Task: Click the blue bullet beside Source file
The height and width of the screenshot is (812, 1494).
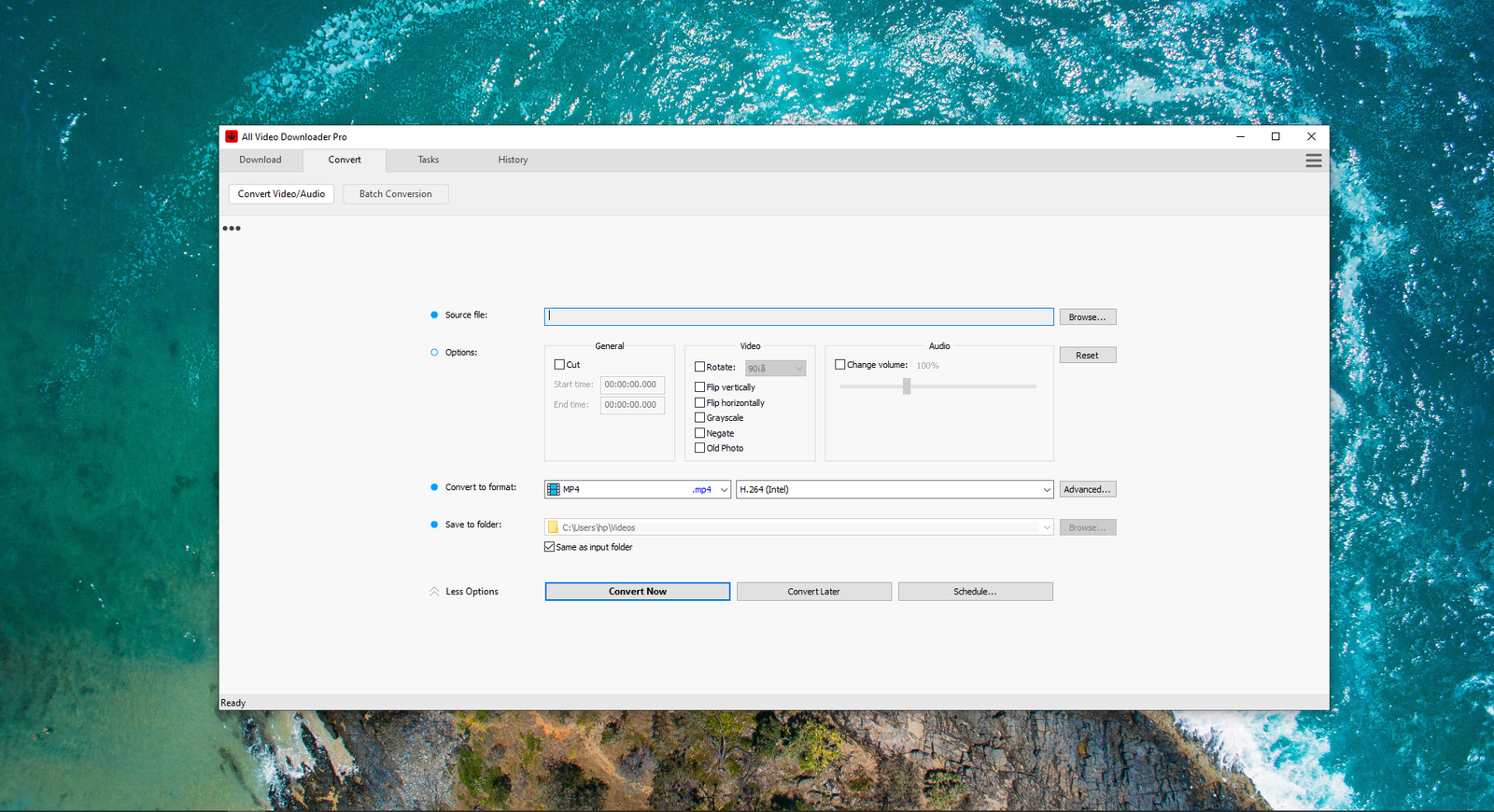Action: [x=434, y=315]
